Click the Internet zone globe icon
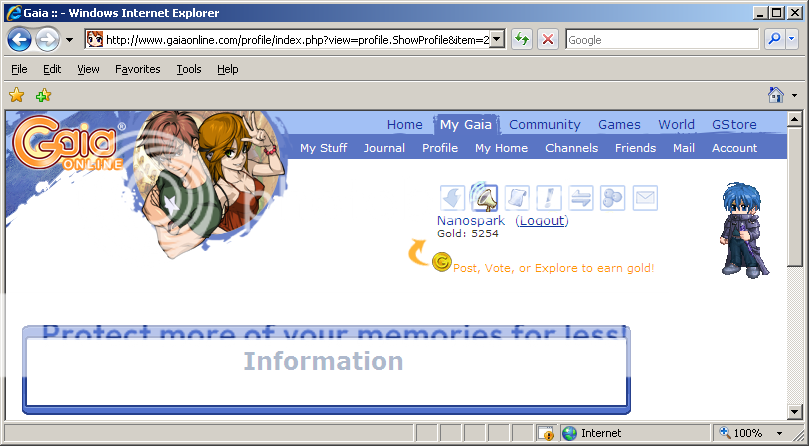 point(569,433)
